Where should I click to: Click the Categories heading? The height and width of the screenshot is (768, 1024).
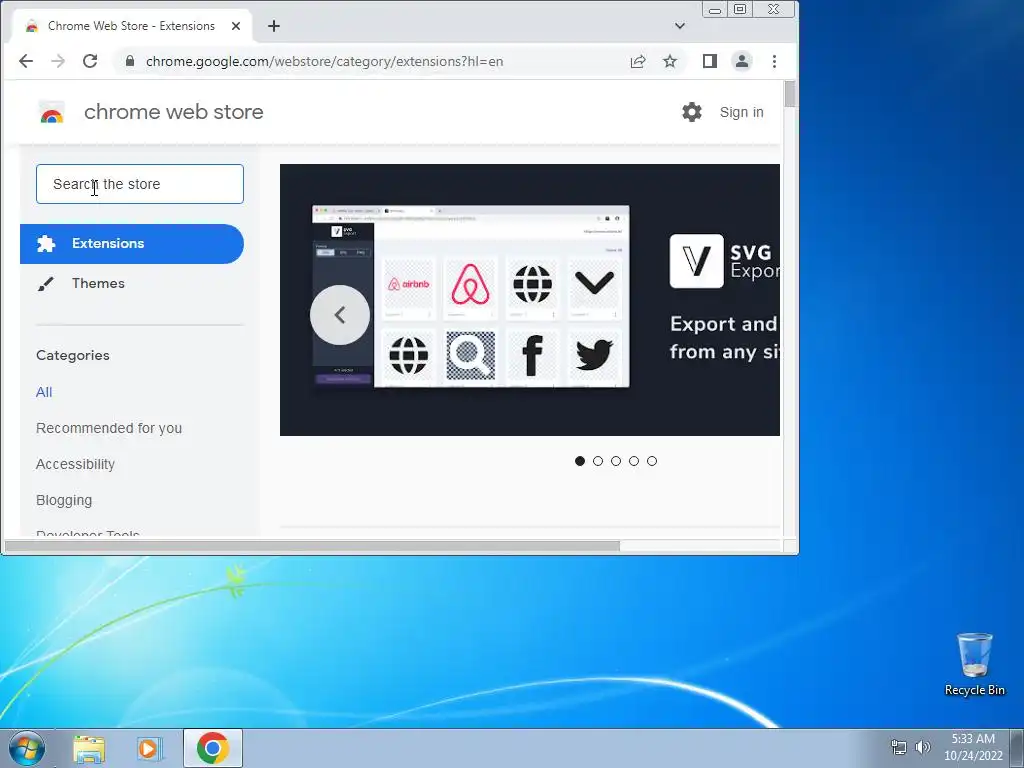pos(73,355)
